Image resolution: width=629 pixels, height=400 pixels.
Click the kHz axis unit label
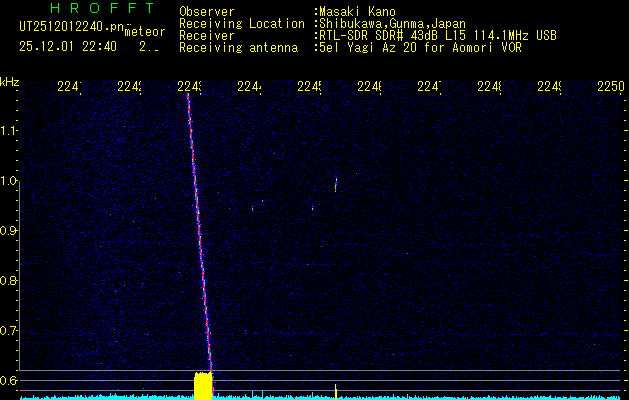tap(10, 82)
